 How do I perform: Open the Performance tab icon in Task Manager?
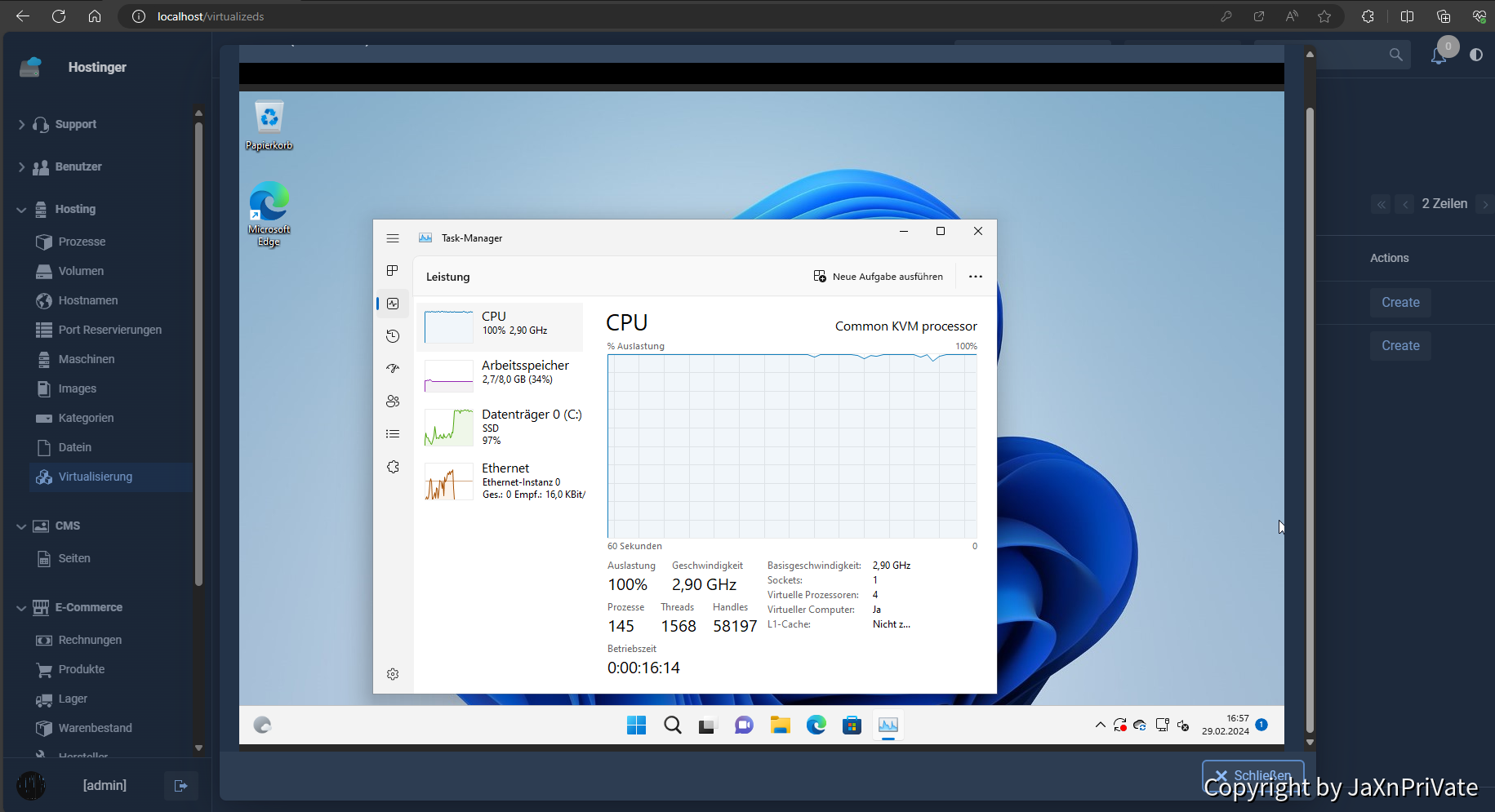pos(393,304)
